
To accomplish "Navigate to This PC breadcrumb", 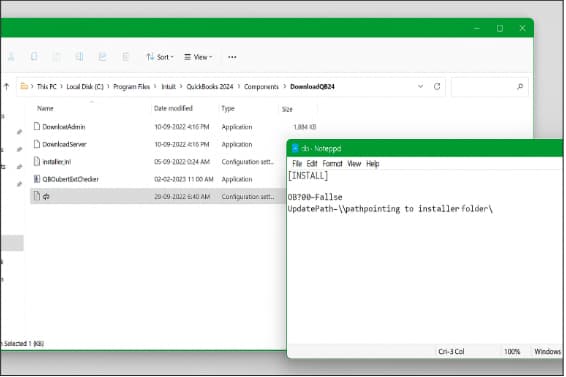I will pyautogui.click(x=47, y=87).
